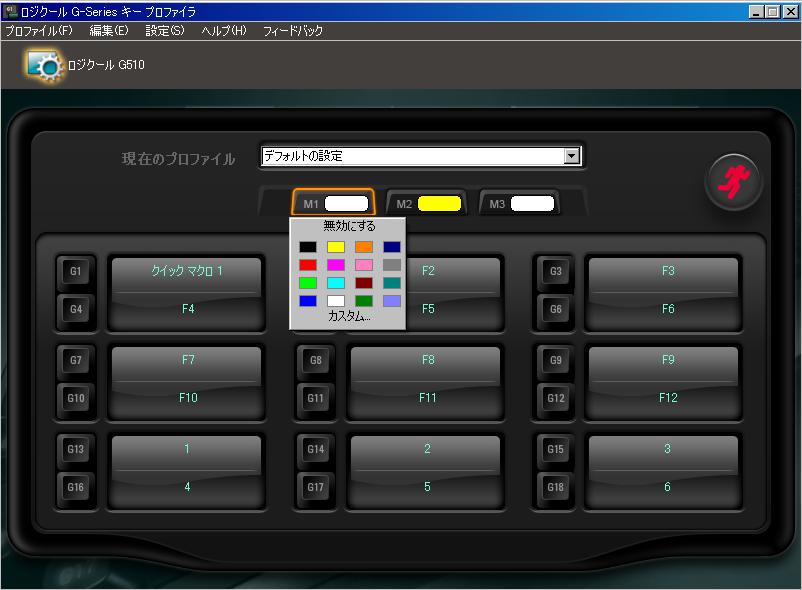Select the G9 key button
Image resolution: width=802 pixels, height=590 pixels.
[555, 360]
